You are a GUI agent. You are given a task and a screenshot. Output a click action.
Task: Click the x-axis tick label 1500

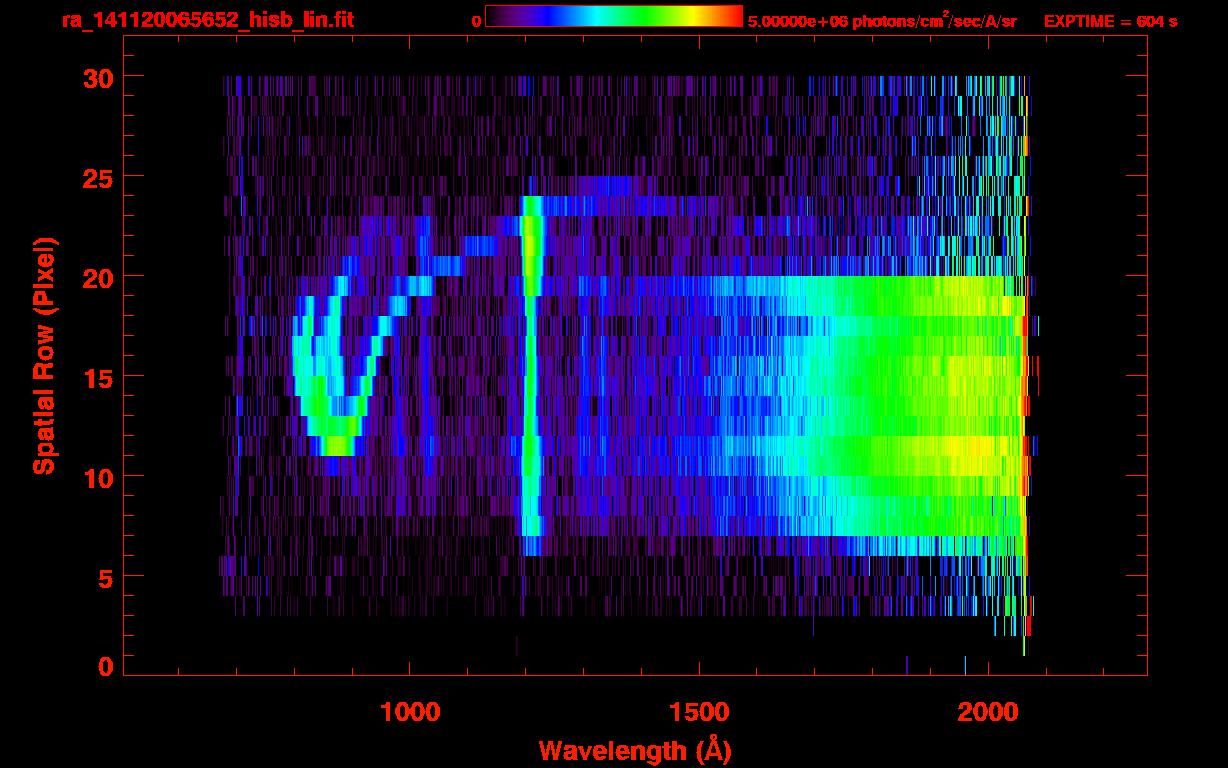(699, 712)
